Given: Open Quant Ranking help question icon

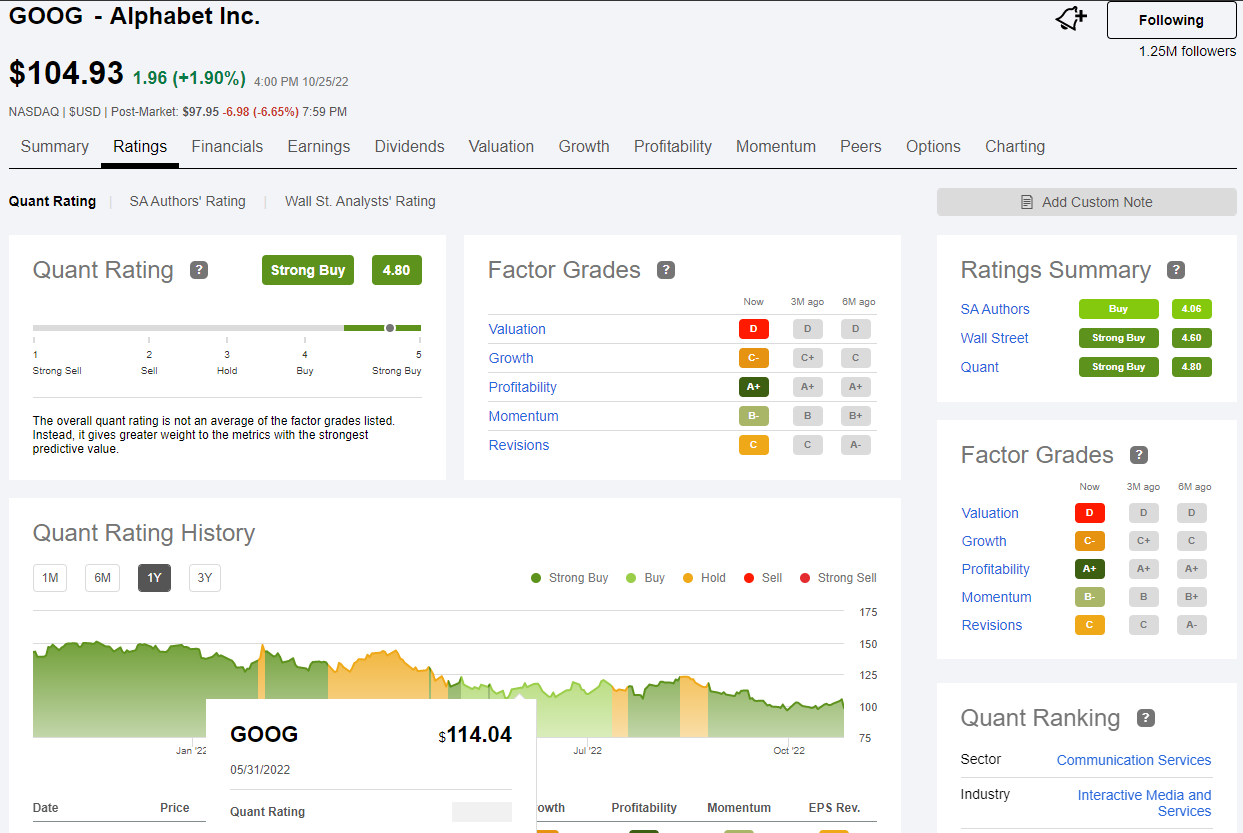Looking at the screenshot, I should [1146, 718].
